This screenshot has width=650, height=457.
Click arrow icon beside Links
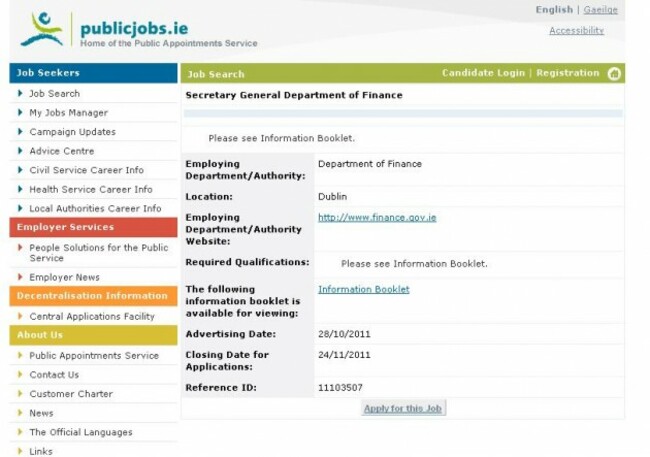pyautogui.click(x=20, y=452)
